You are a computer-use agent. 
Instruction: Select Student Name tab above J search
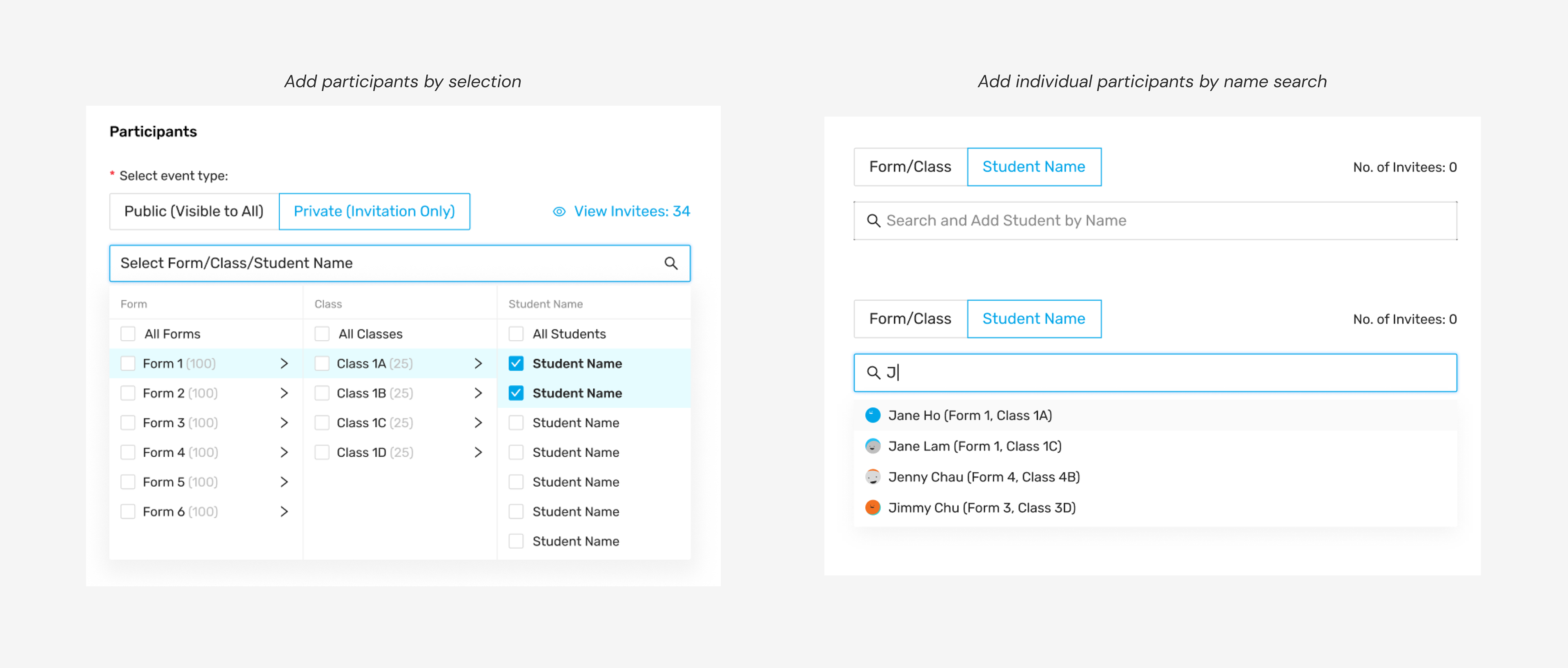(x=1033, y=318)
